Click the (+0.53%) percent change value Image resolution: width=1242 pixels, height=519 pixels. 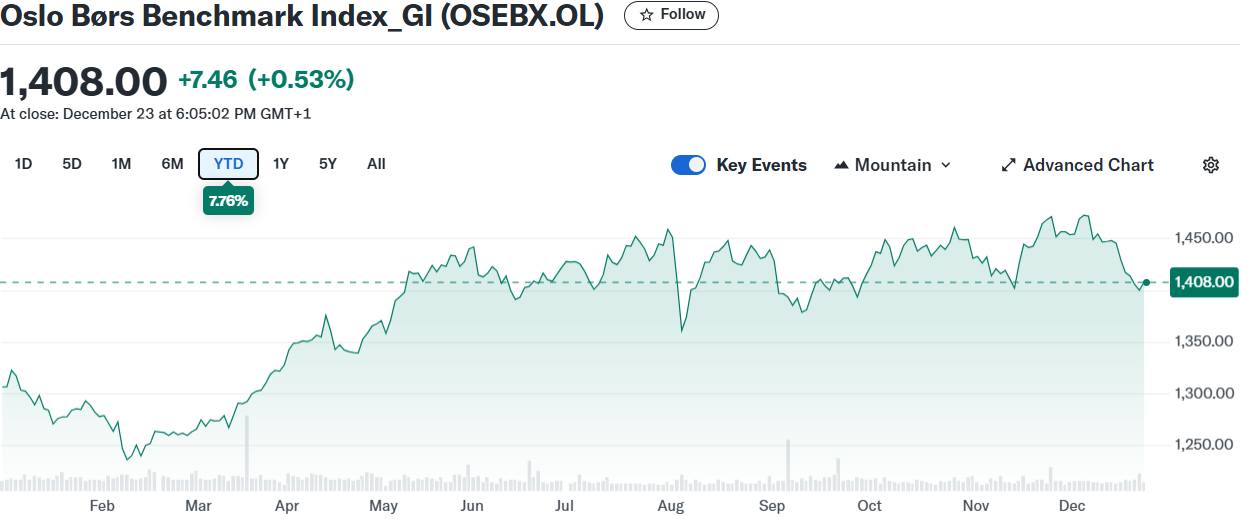pyautogui.click(x=301, y=79)
